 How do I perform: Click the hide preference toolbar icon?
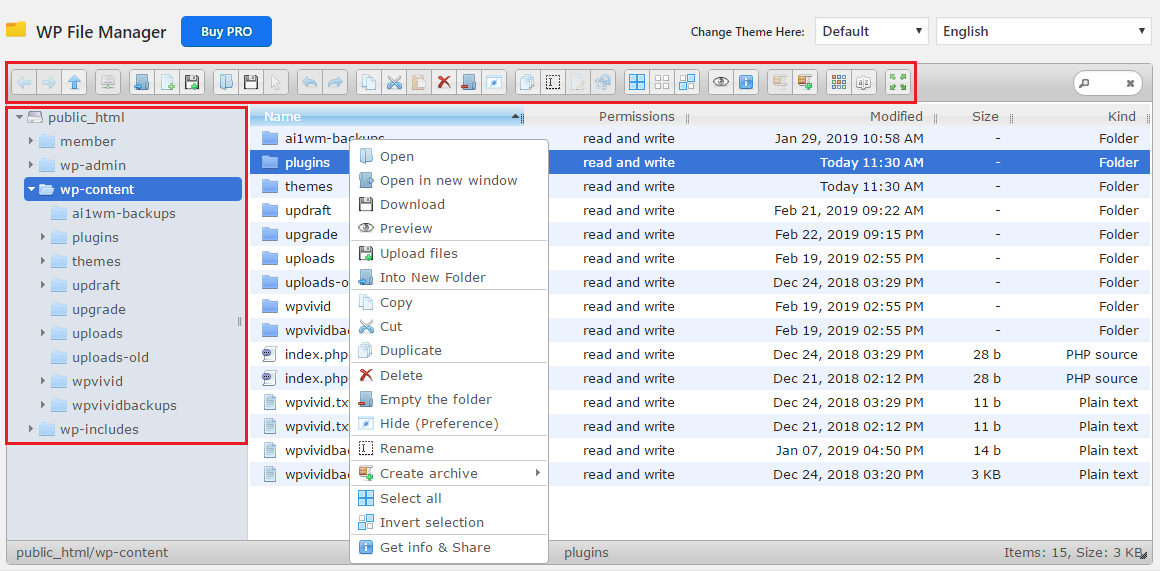492,83
